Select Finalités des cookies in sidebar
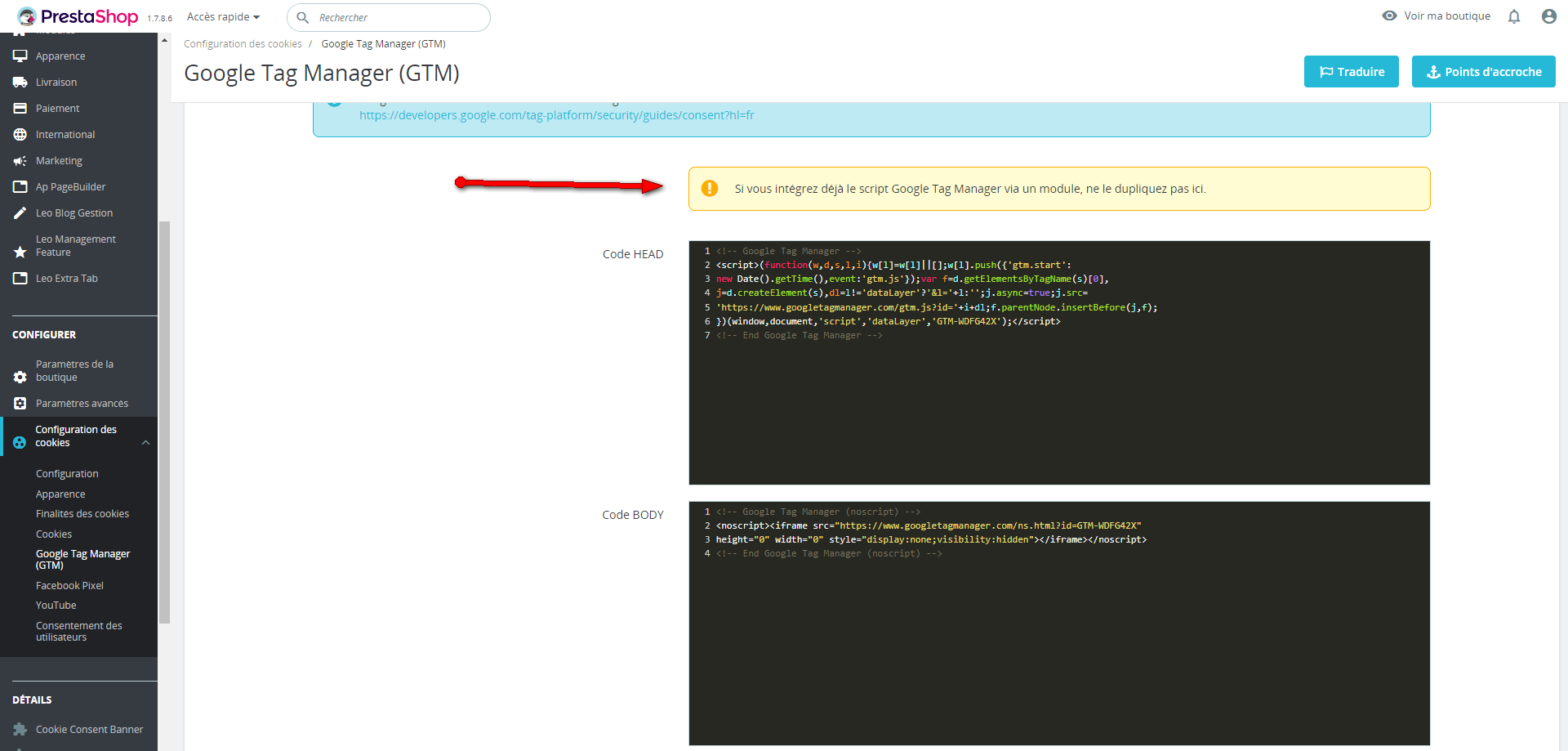This screenshot has height=751, width=1568. 82,514
